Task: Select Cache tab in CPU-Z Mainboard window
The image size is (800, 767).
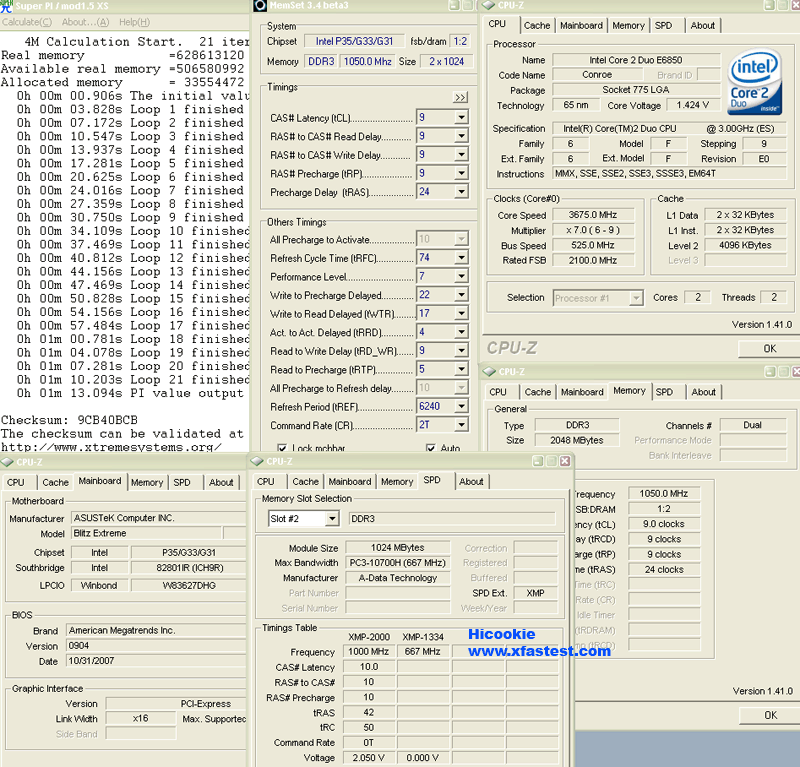Action: pyautogui.click(x=55, y=482)
